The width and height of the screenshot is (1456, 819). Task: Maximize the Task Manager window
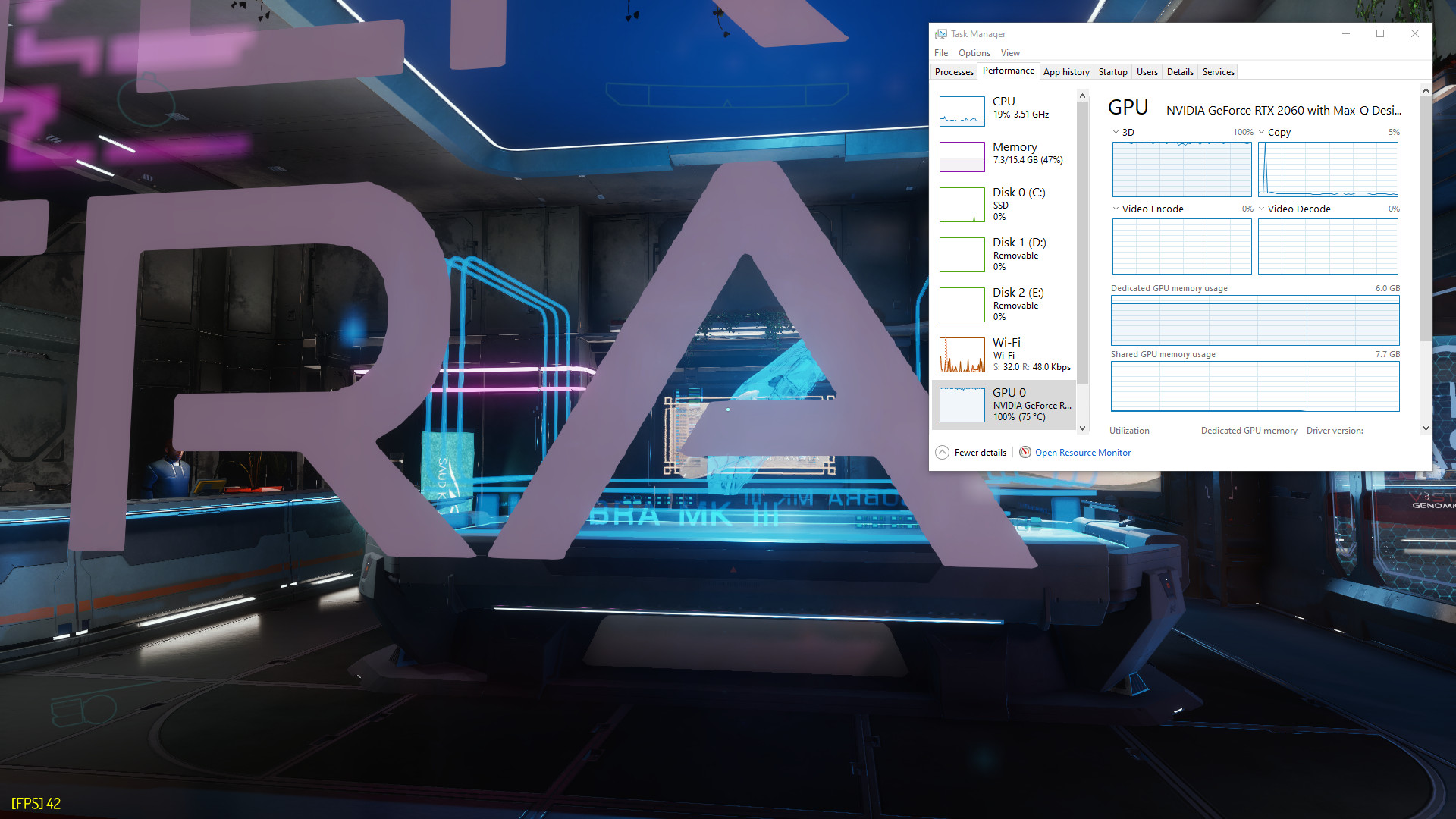pyautogui.click(x=1380, y=33)
